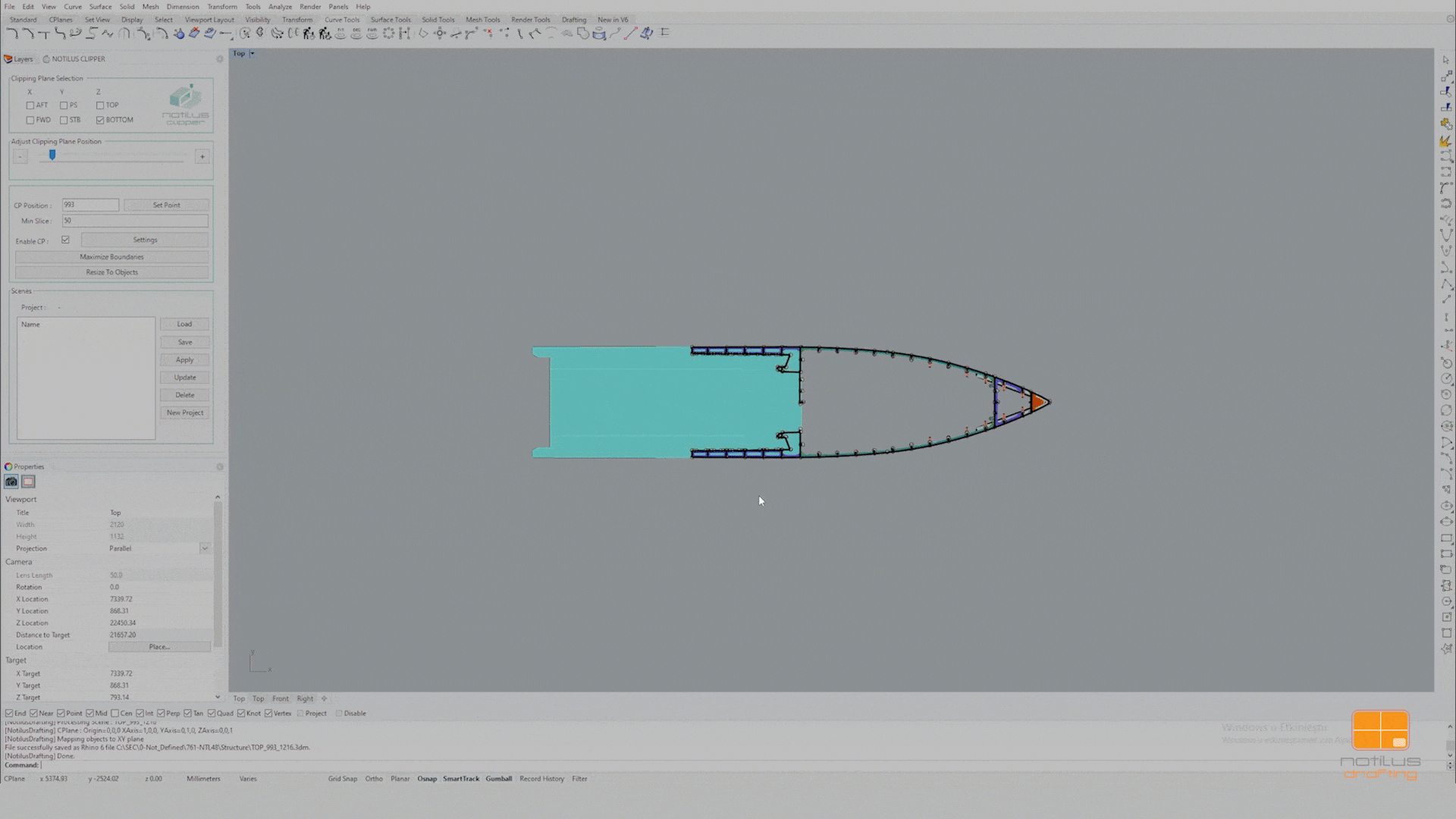The width and height of the screenshot is (1456, 819).
Task: Click the Set Point button
Action: tap(166, 206)
